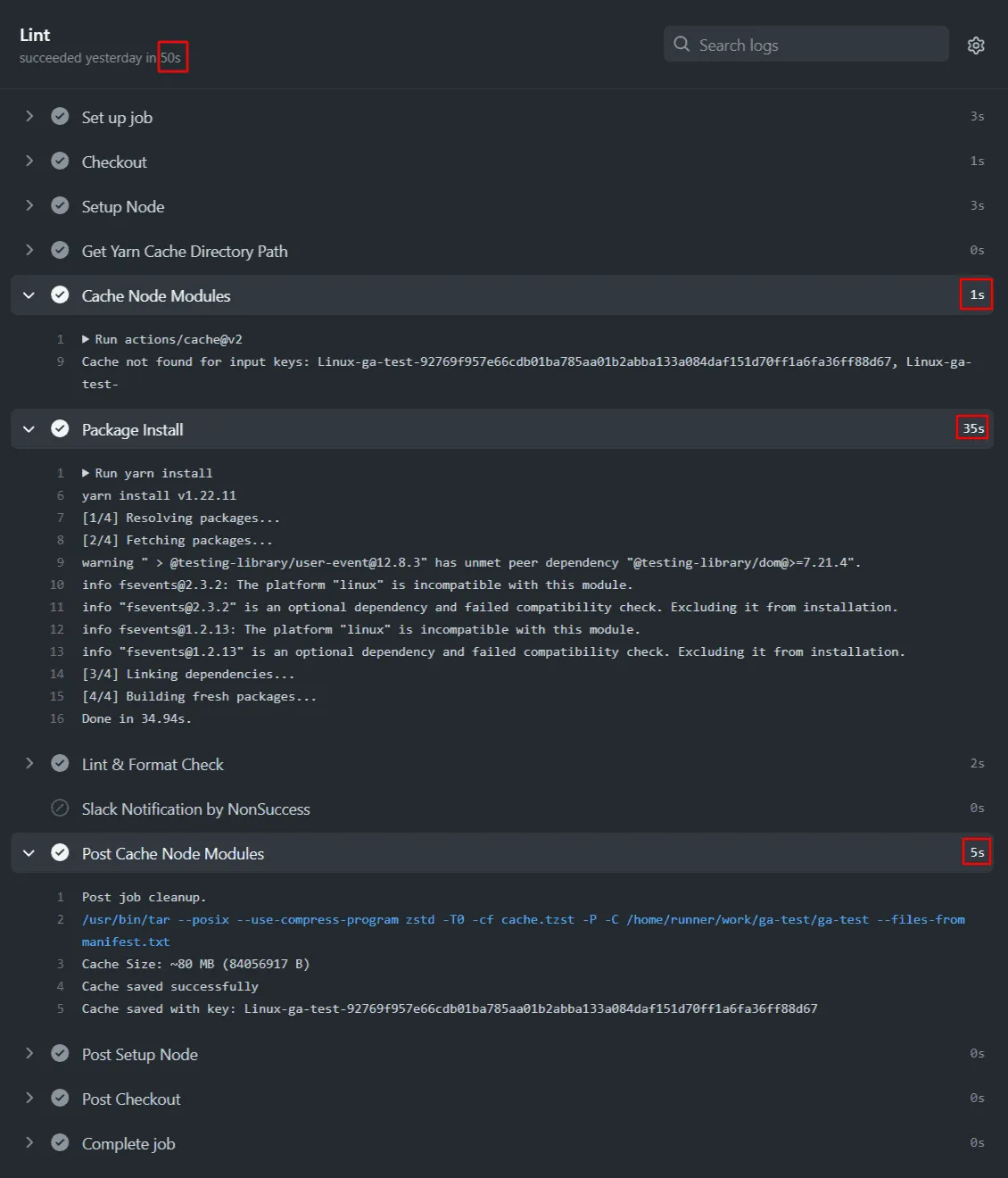
Task: Select the Get Yarn Cache Directory Path step
Action: tap(185, 252)
